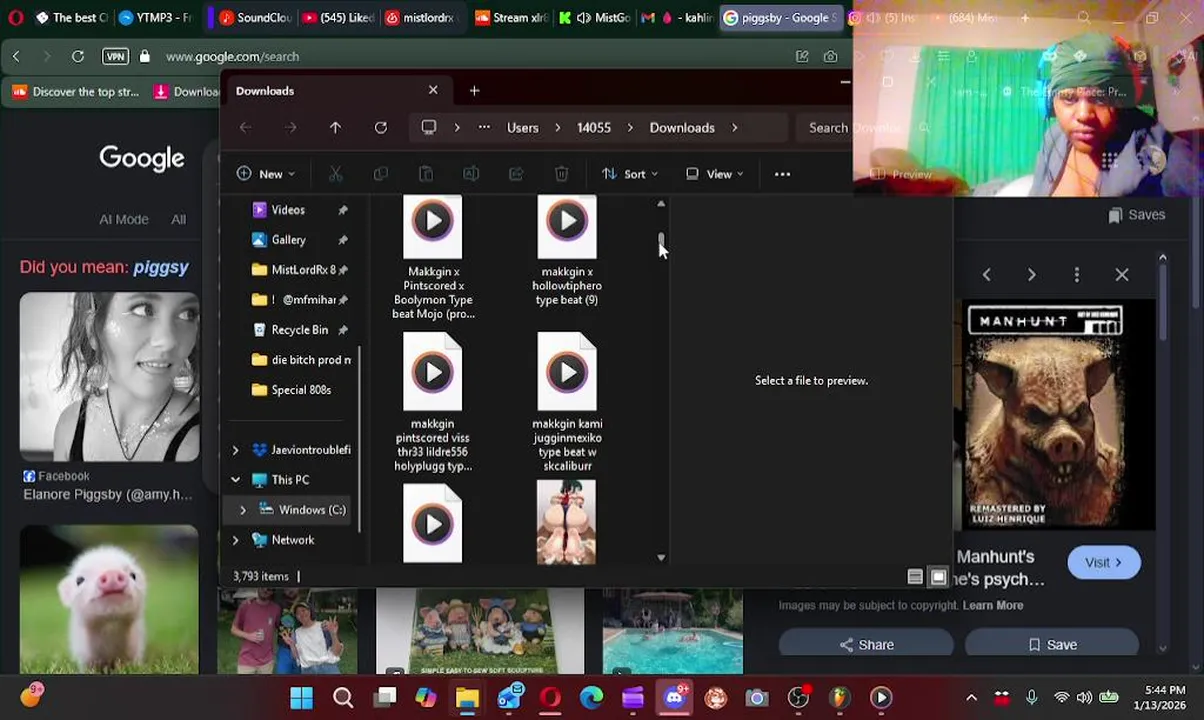Click the file list scroll-down arrow
The height and width of the screenshot is (720, 1204).
[661, 557]
